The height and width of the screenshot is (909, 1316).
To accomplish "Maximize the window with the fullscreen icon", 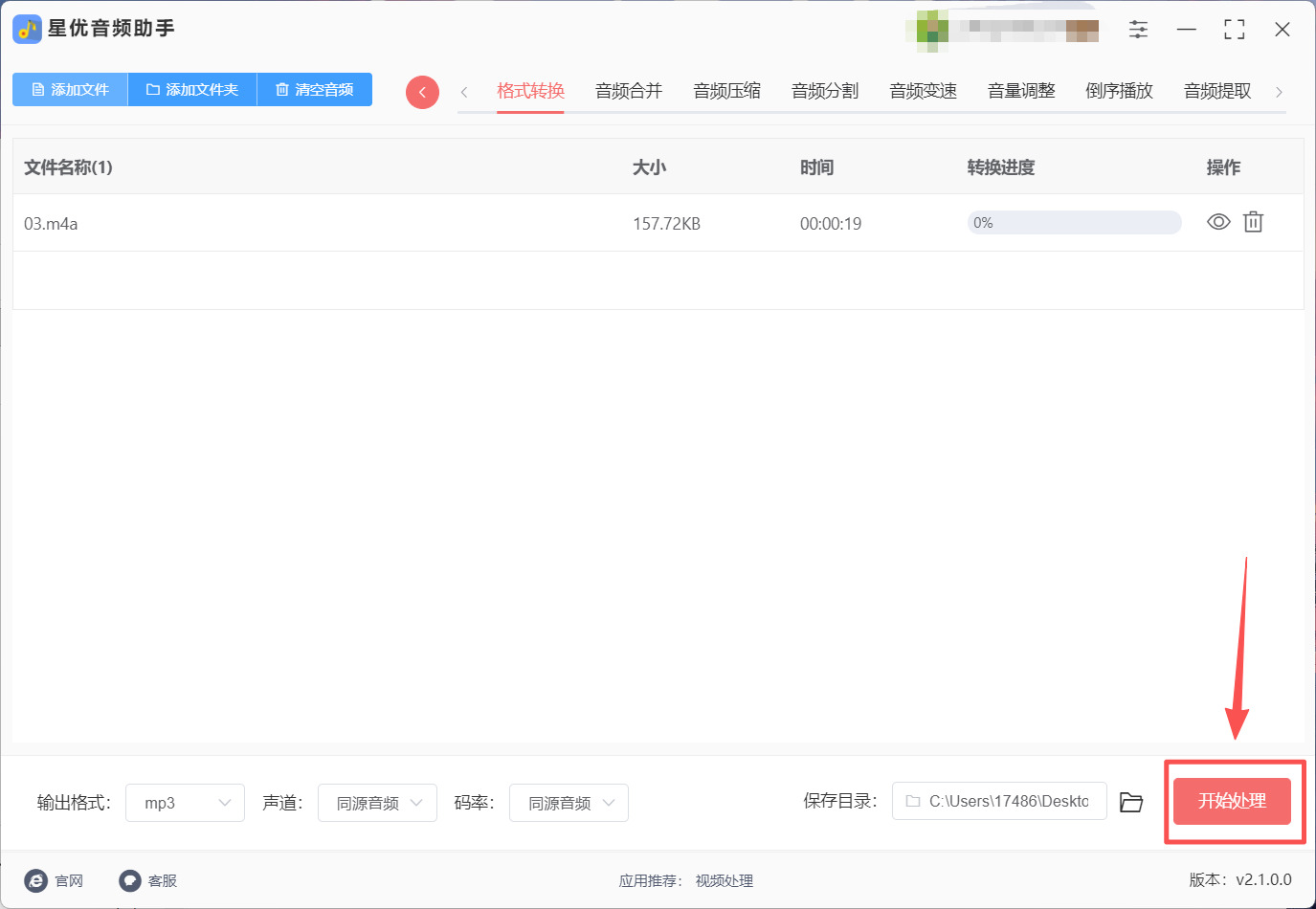I will pos(1235,30).
